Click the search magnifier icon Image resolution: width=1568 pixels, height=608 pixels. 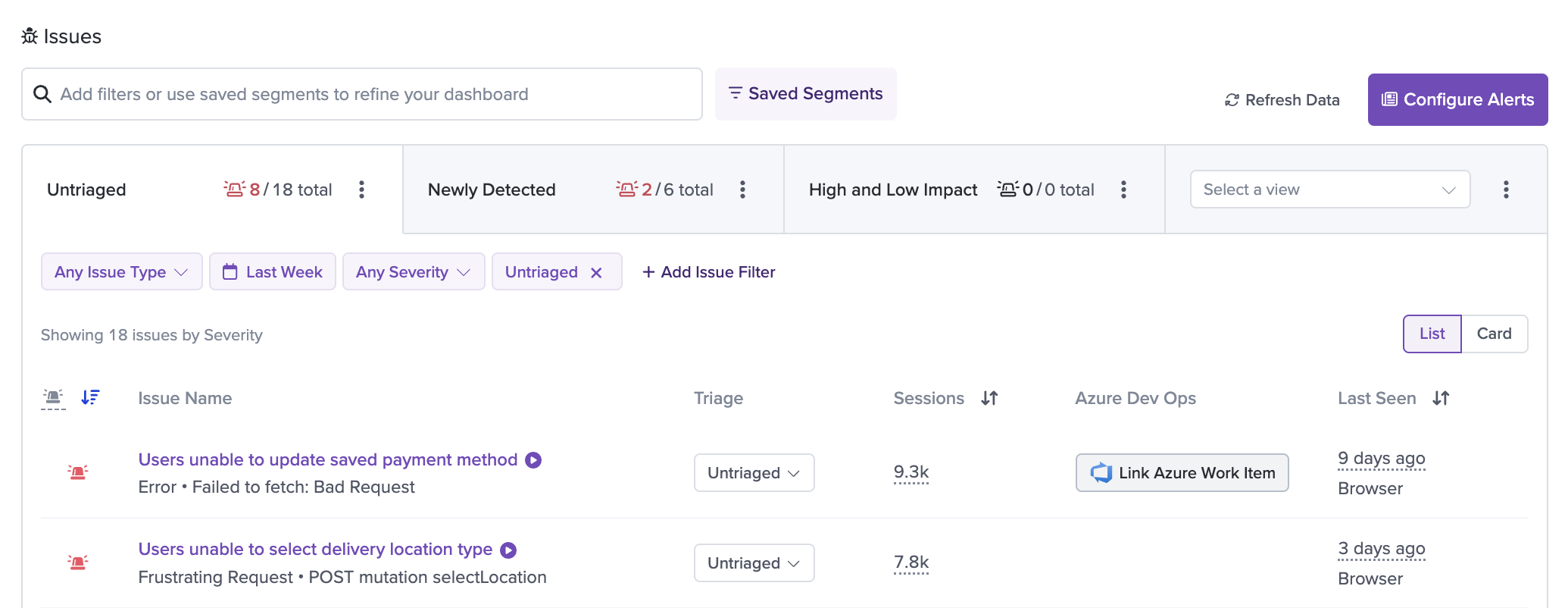(42, 94)
